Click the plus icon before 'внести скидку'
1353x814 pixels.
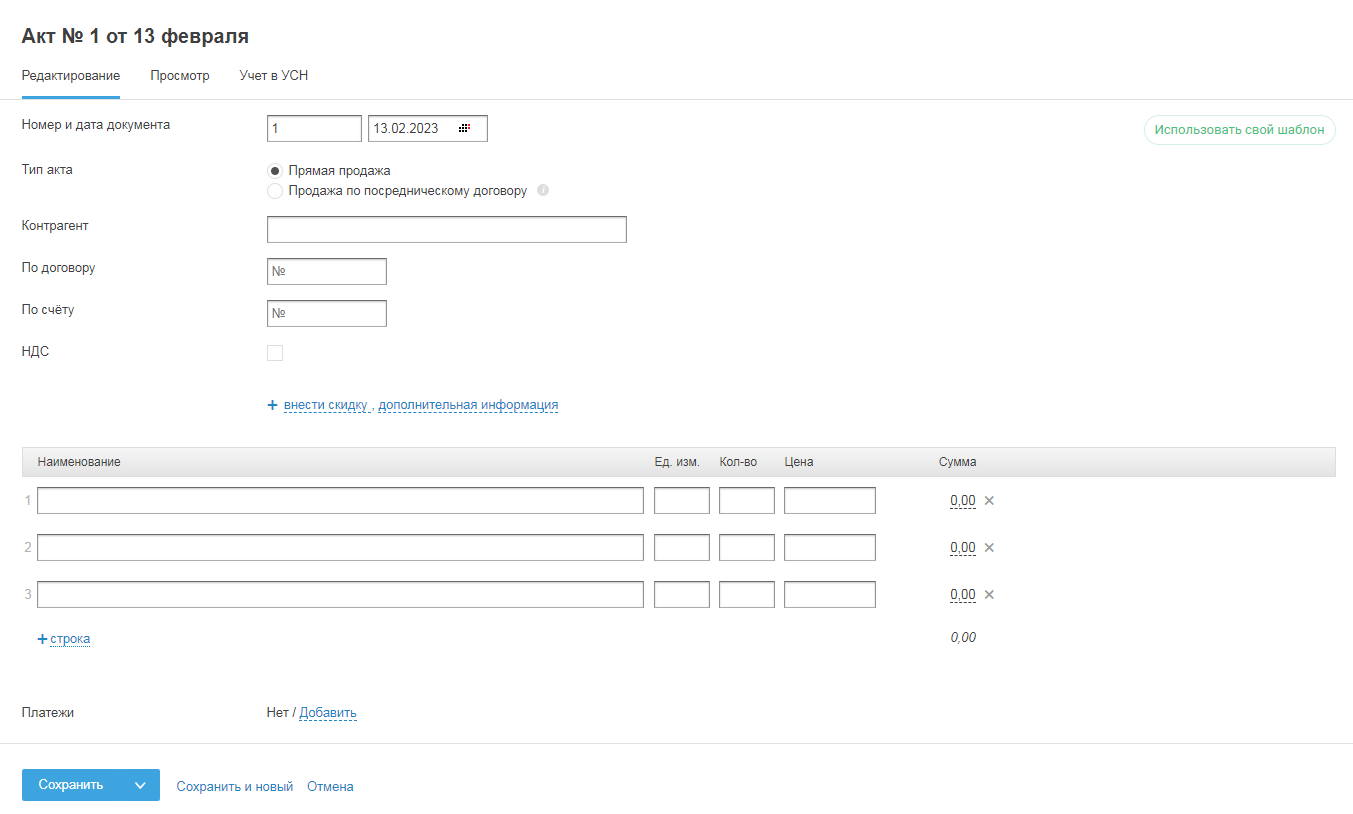(x=272, y=405)
